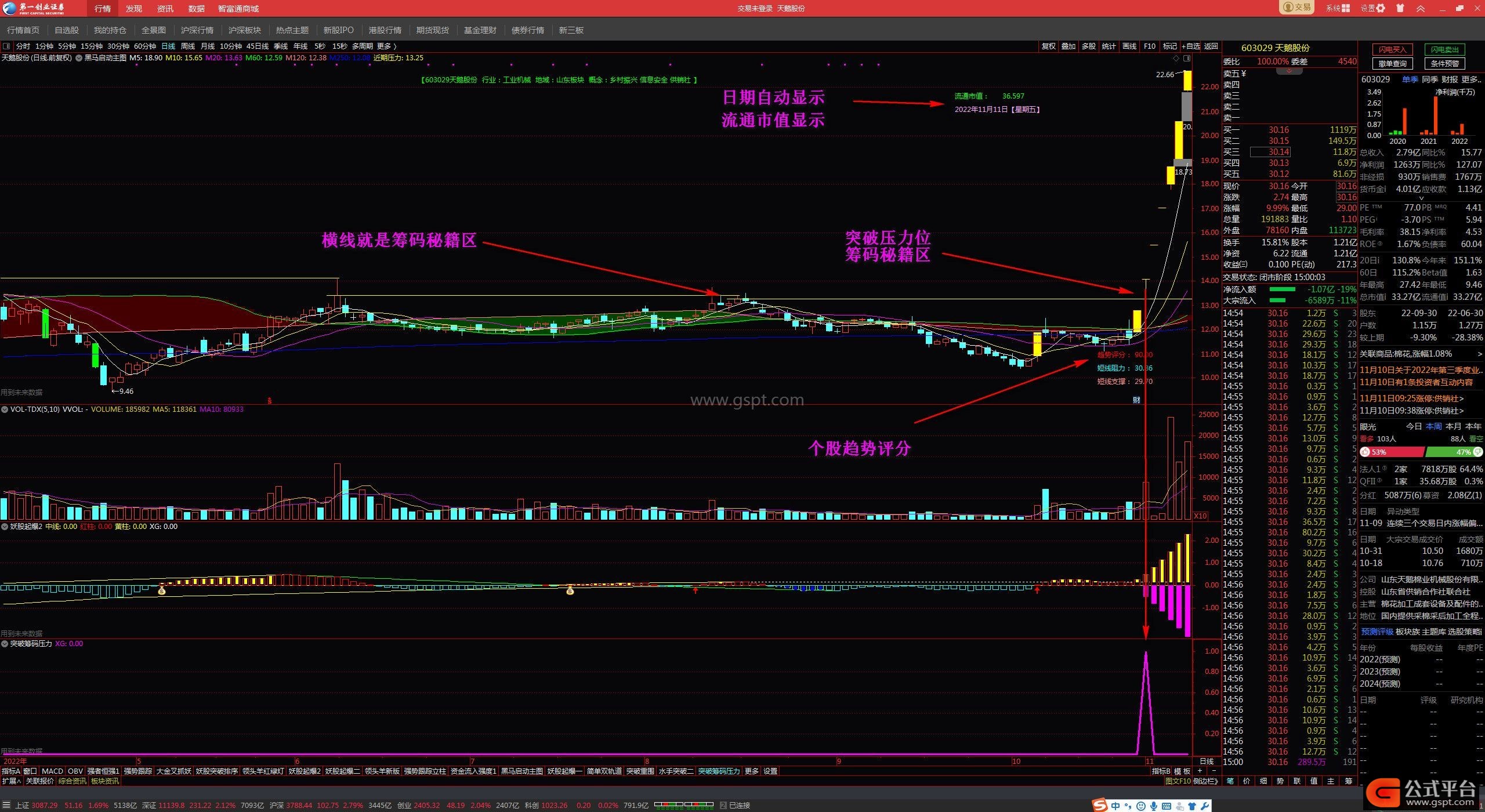Click the 叠加 toolbar button

coord(1069,46)
